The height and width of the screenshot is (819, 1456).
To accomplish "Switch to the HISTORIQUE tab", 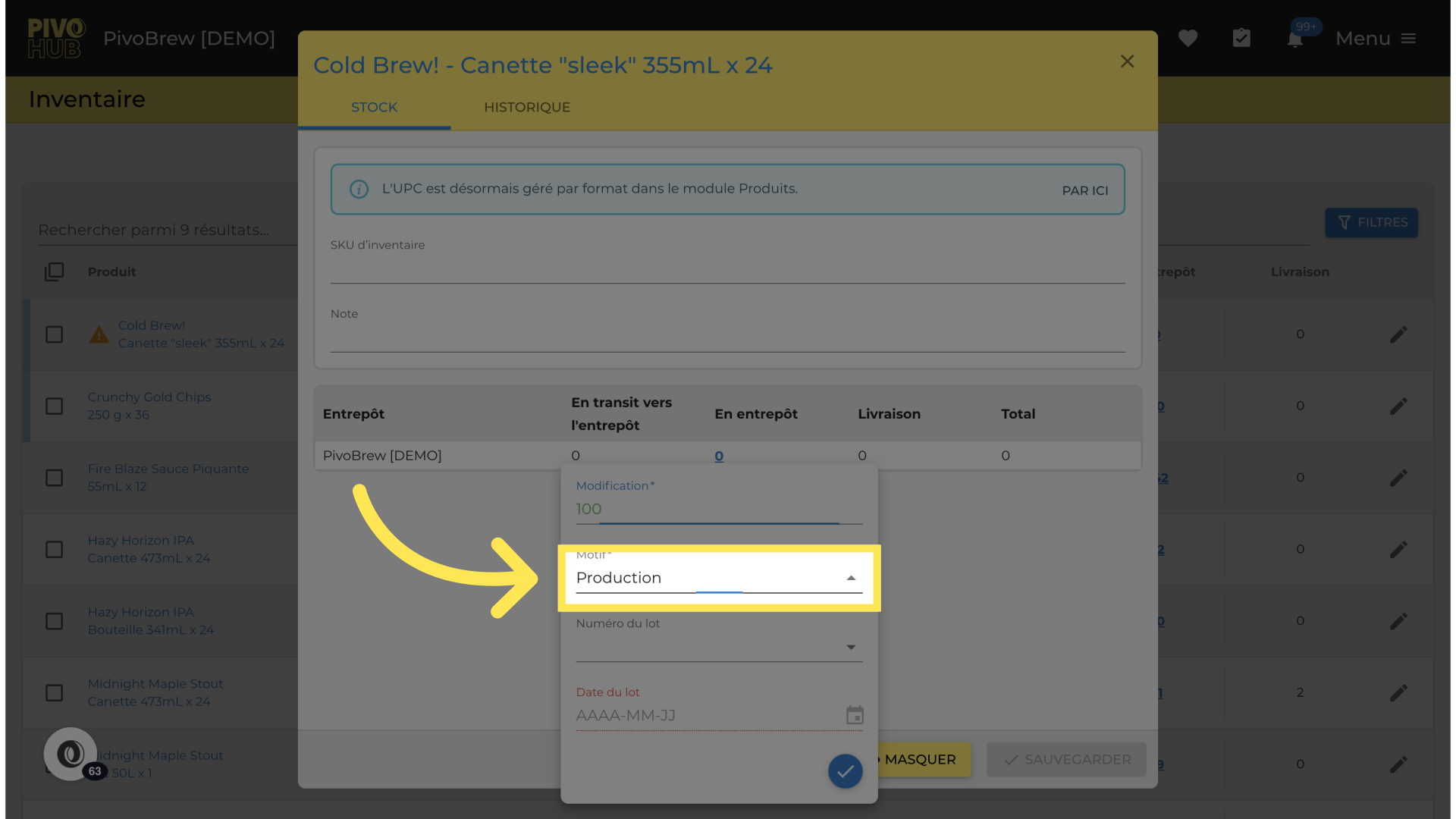I will pyautogui.click(x=526, y=107).
